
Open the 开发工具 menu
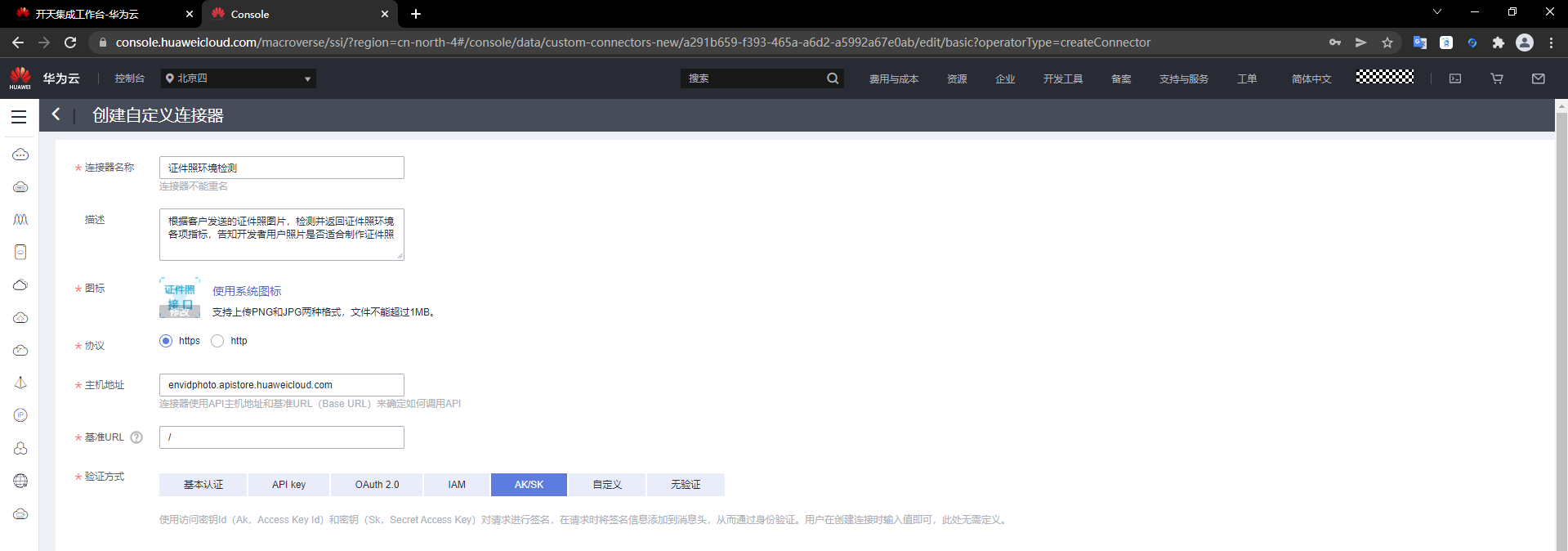tap(1063, 79)
